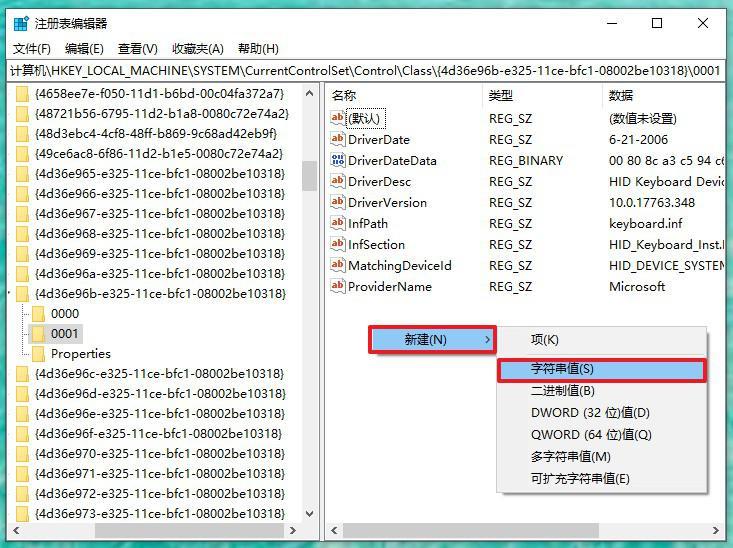
Task: Click the DriverDateData binary value icon
Action: tap(338, 161)
